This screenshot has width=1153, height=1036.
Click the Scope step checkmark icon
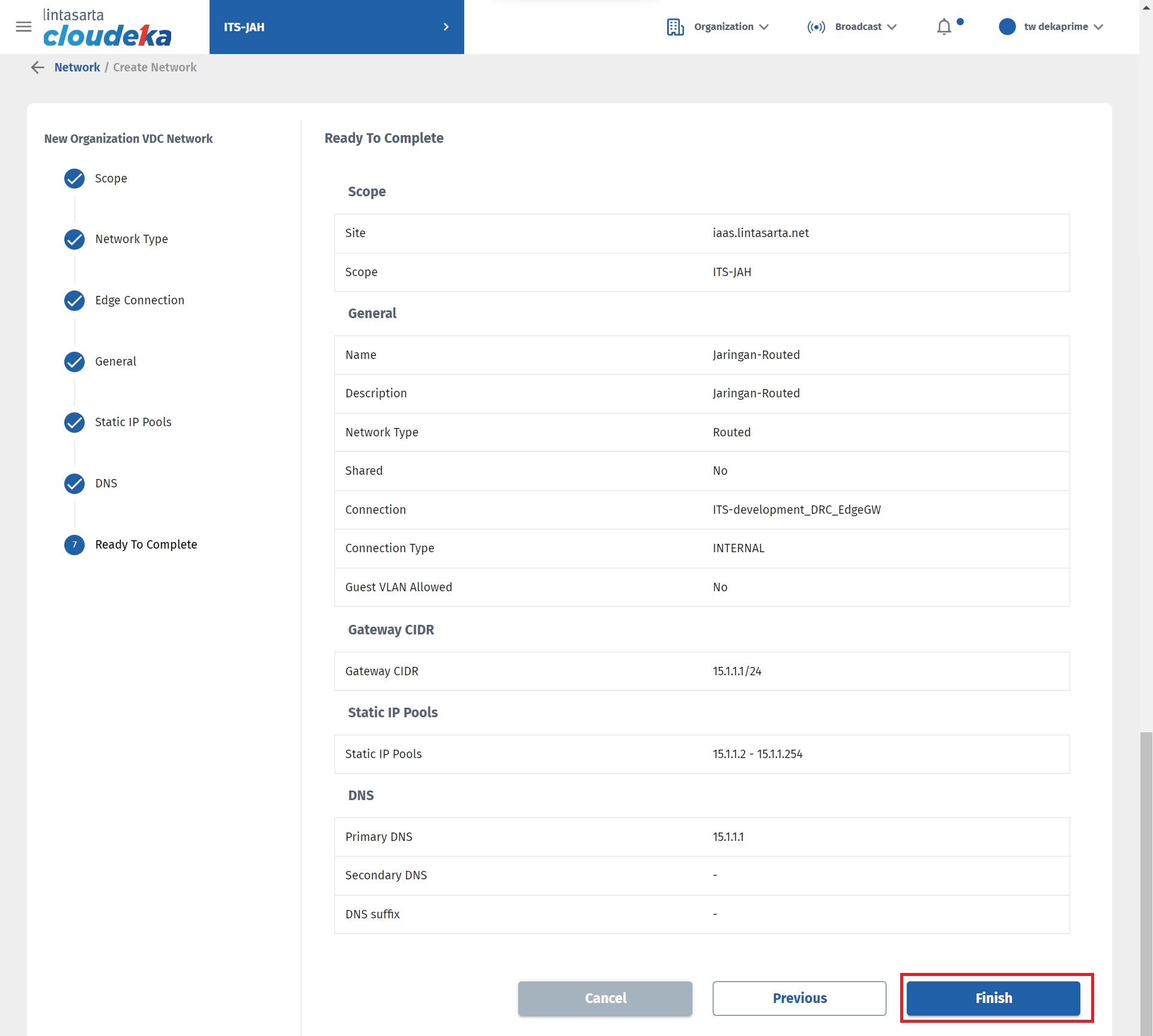tap(74, 178)
